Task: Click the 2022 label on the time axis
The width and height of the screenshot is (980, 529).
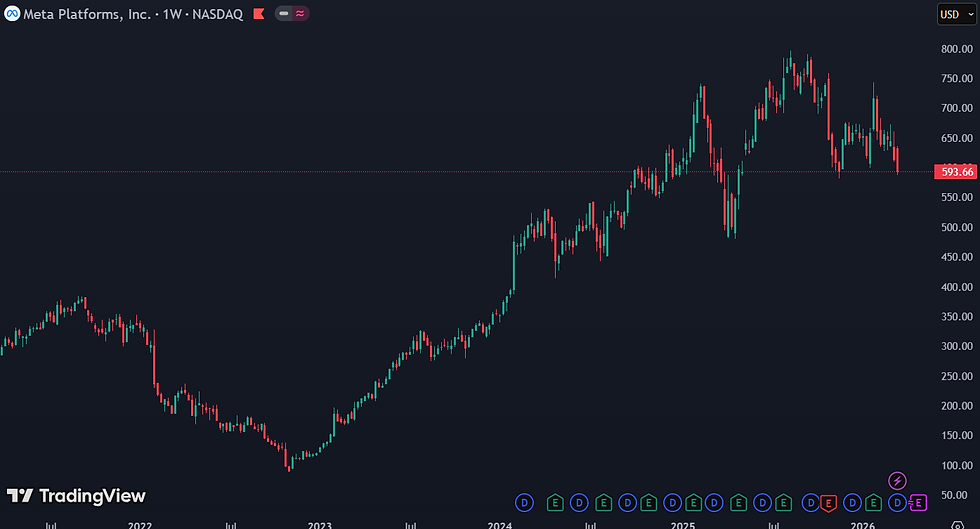Action: point(139,525)
